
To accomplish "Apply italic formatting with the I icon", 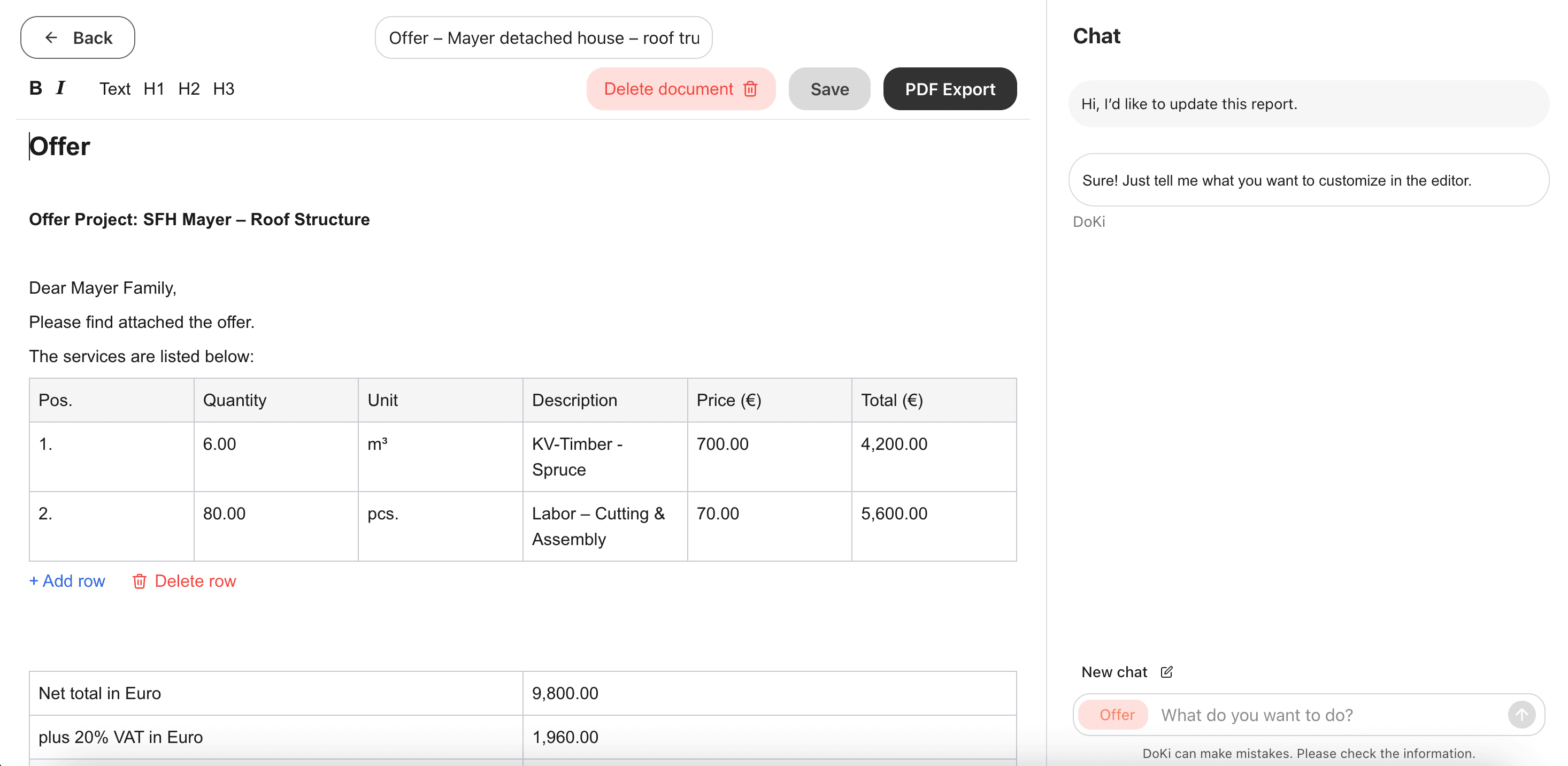I will tap(60, 88).
